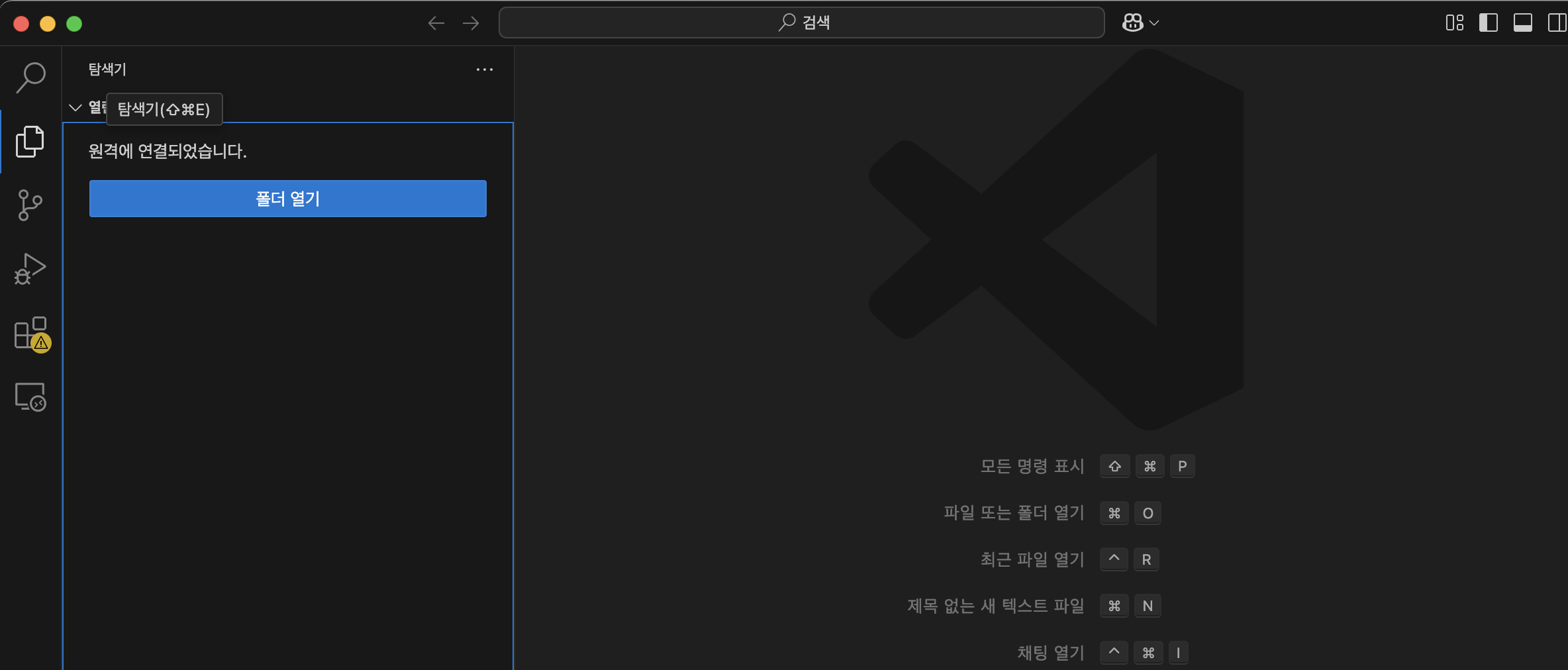Viewport: 1568px width, 670px height.
Task: Open the Source Control view
Action: (x=30, y=205)
